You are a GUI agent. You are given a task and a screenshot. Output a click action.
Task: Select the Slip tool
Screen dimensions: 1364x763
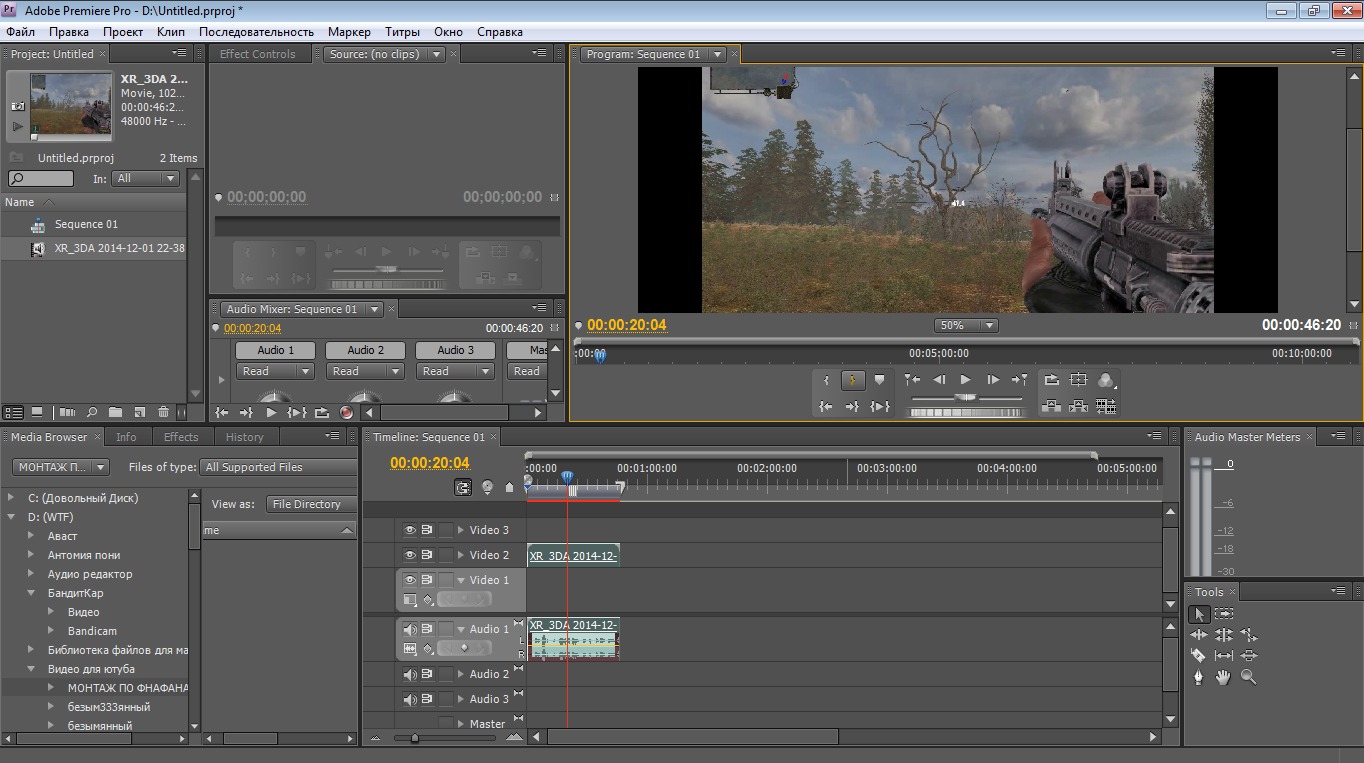tap(1224, 656)
